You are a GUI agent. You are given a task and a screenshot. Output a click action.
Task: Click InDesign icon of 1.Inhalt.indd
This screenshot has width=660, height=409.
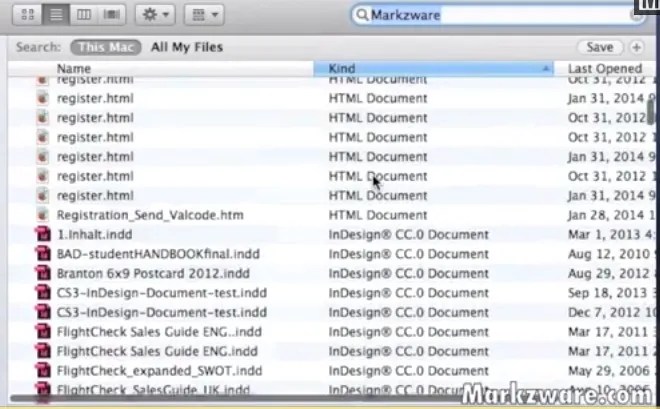pos(43,234)
